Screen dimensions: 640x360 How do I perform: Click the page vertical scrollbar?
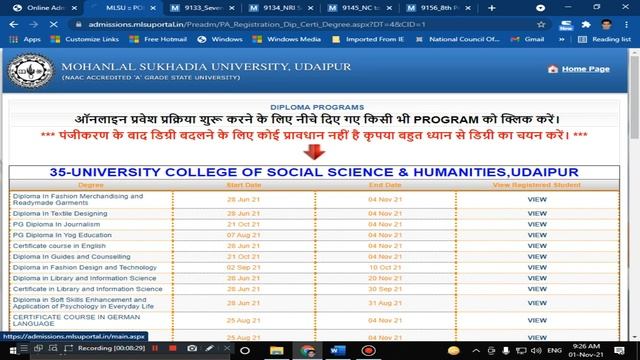pyautogui.click(x=634, y=98)
